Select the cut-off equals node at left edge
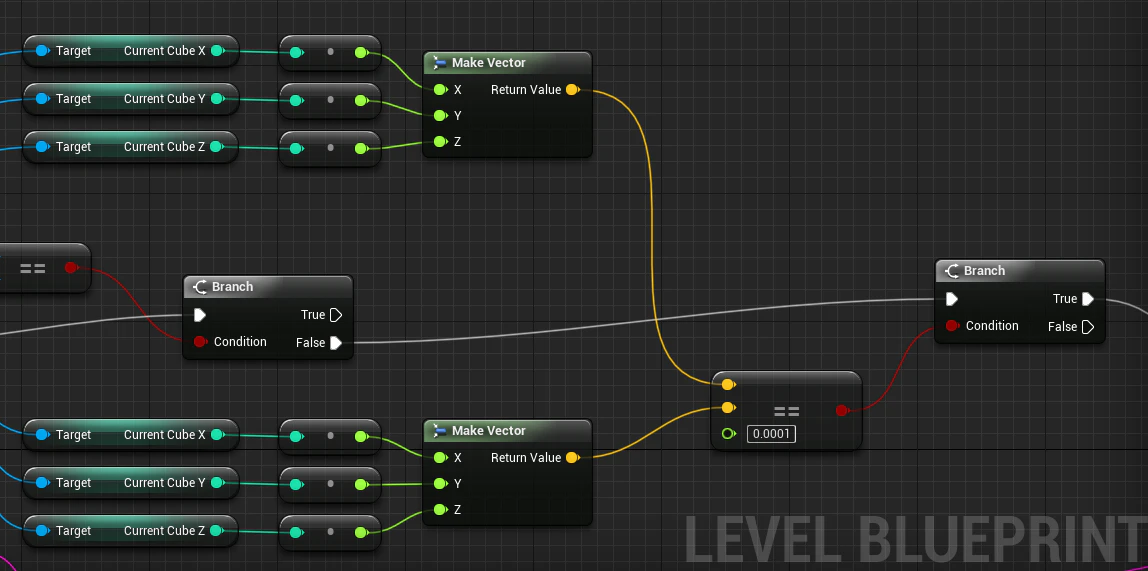1148x571 pixels. pos(44,268)
